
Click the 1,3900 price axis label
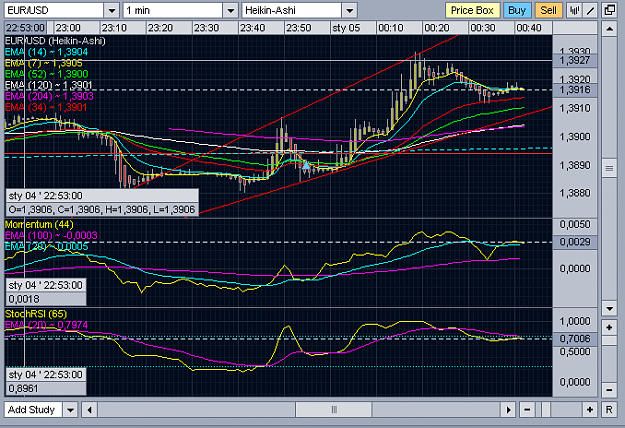pyautogui.click(x=574, y=137)
